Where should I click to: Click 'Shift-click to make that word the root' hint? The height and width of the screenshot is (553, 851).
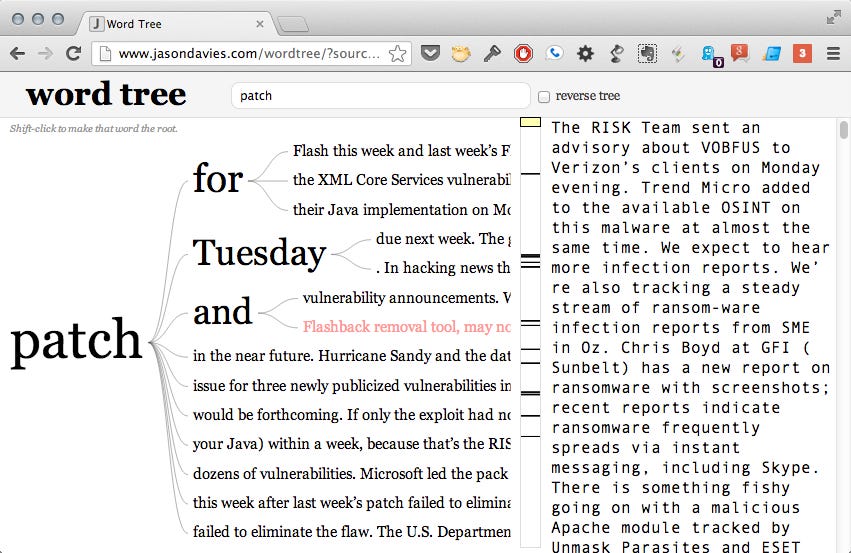93,129
